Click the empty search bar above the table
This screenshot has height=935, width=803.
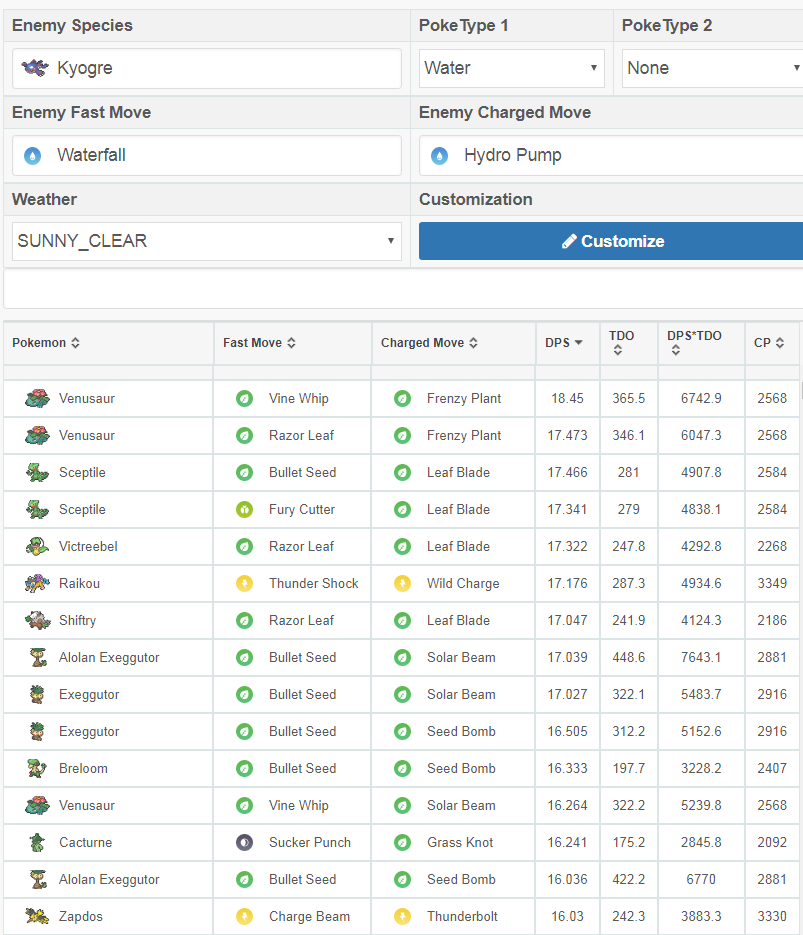tap(403, 289)
